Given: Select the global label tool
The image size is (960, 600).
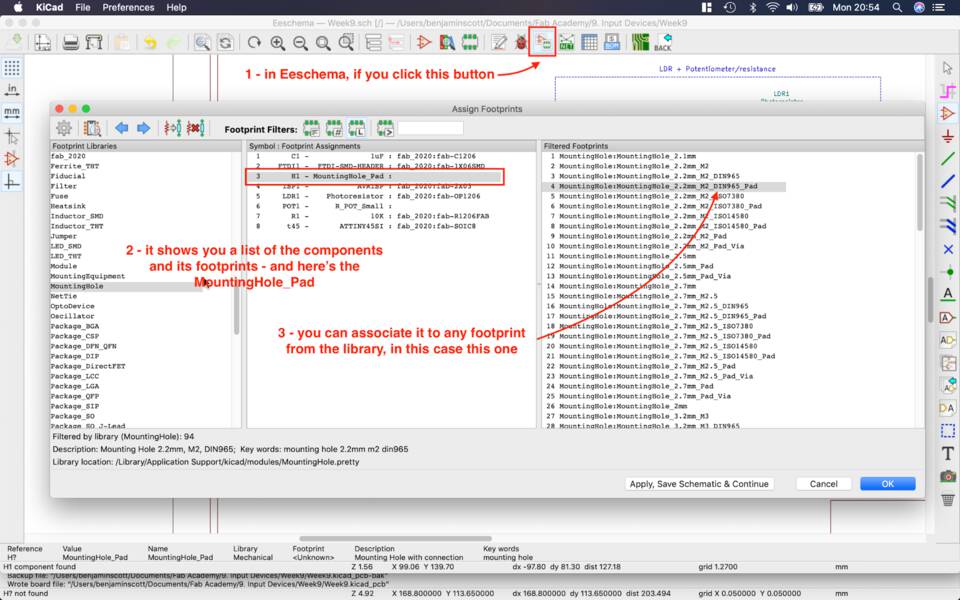Looking at the screenshot, I should (948, 317).
